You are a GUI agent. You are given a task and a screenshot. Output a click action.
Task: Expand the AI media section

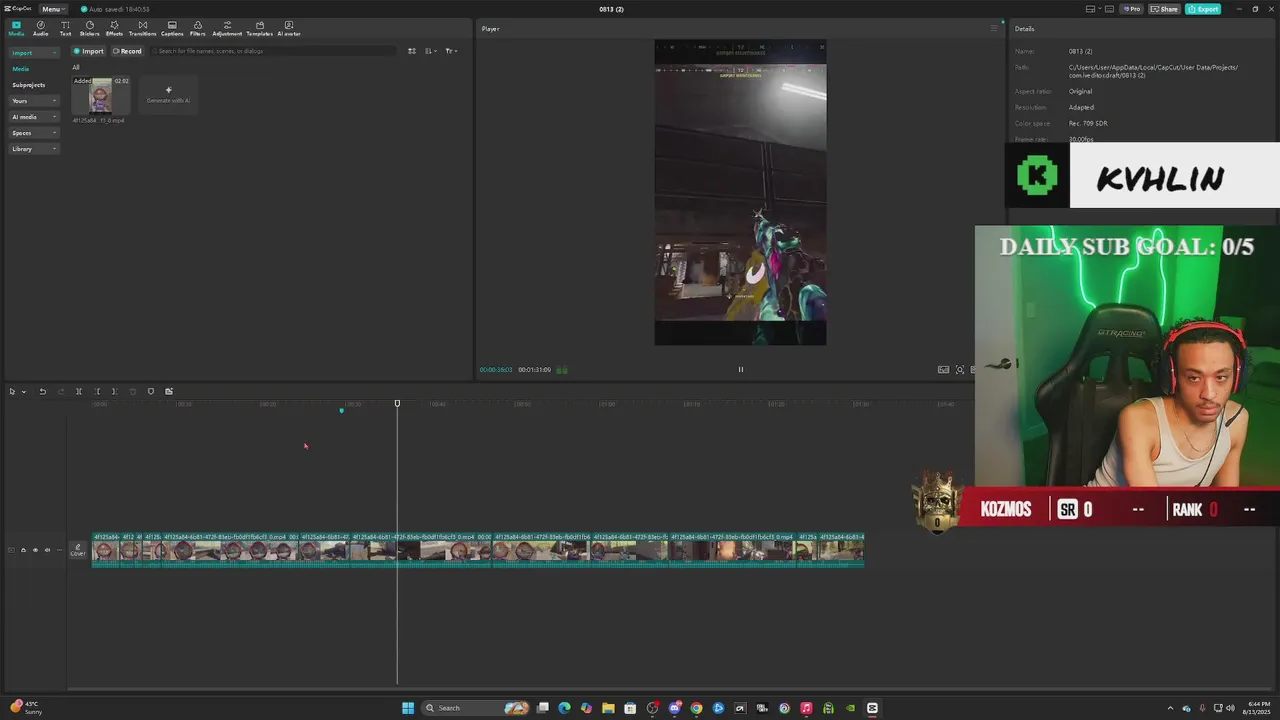34,117
